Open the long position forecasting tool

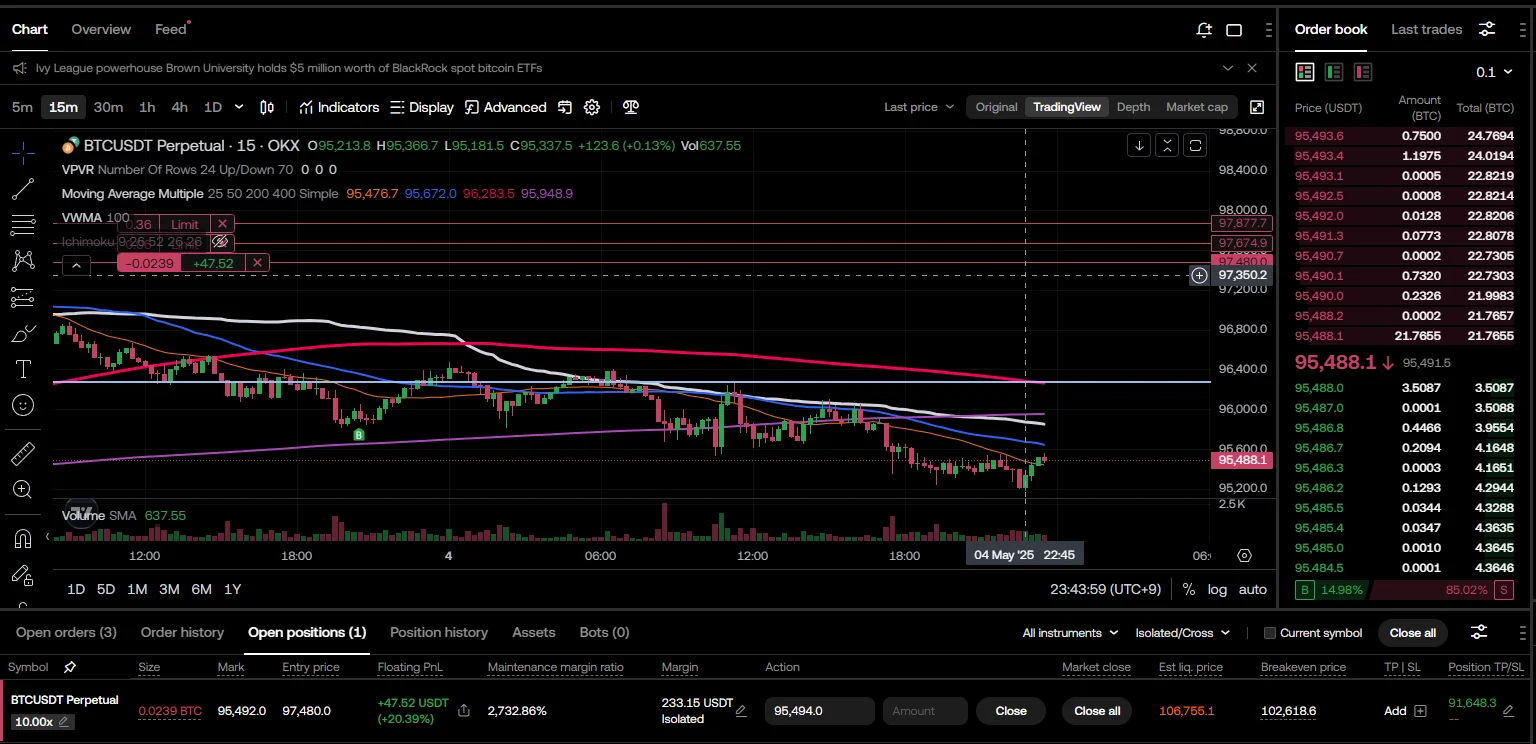[23, 297]
